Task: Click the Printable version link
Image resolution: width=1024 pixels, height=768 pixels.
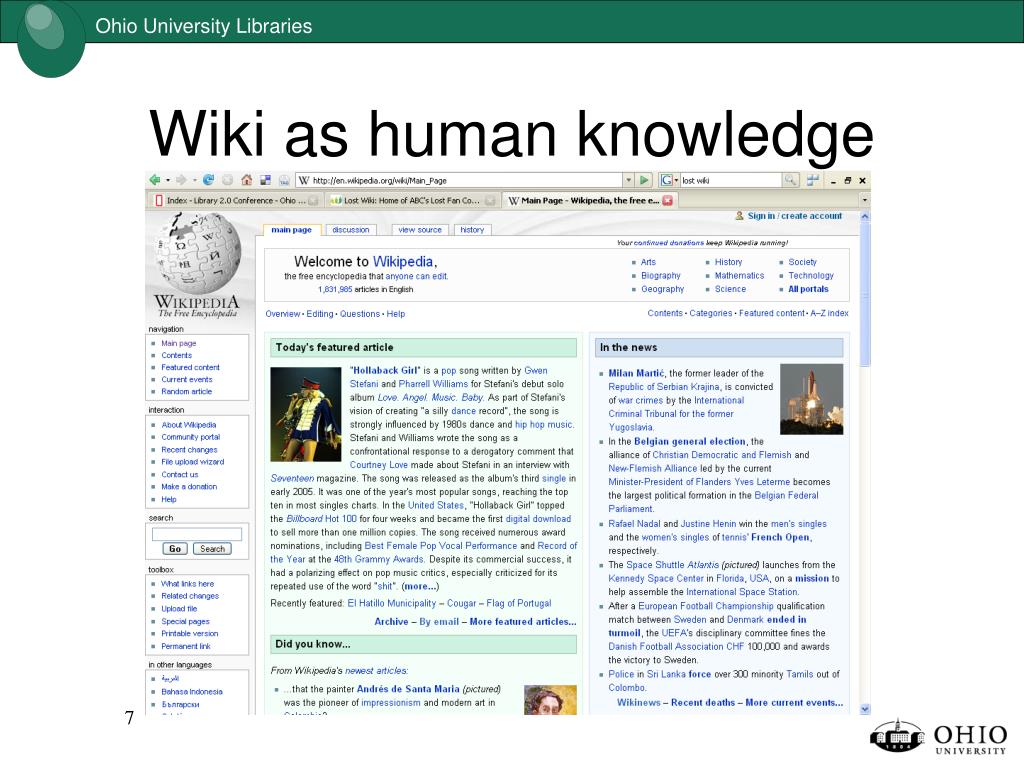Action: pyautogui.click(x=189, y=633)
